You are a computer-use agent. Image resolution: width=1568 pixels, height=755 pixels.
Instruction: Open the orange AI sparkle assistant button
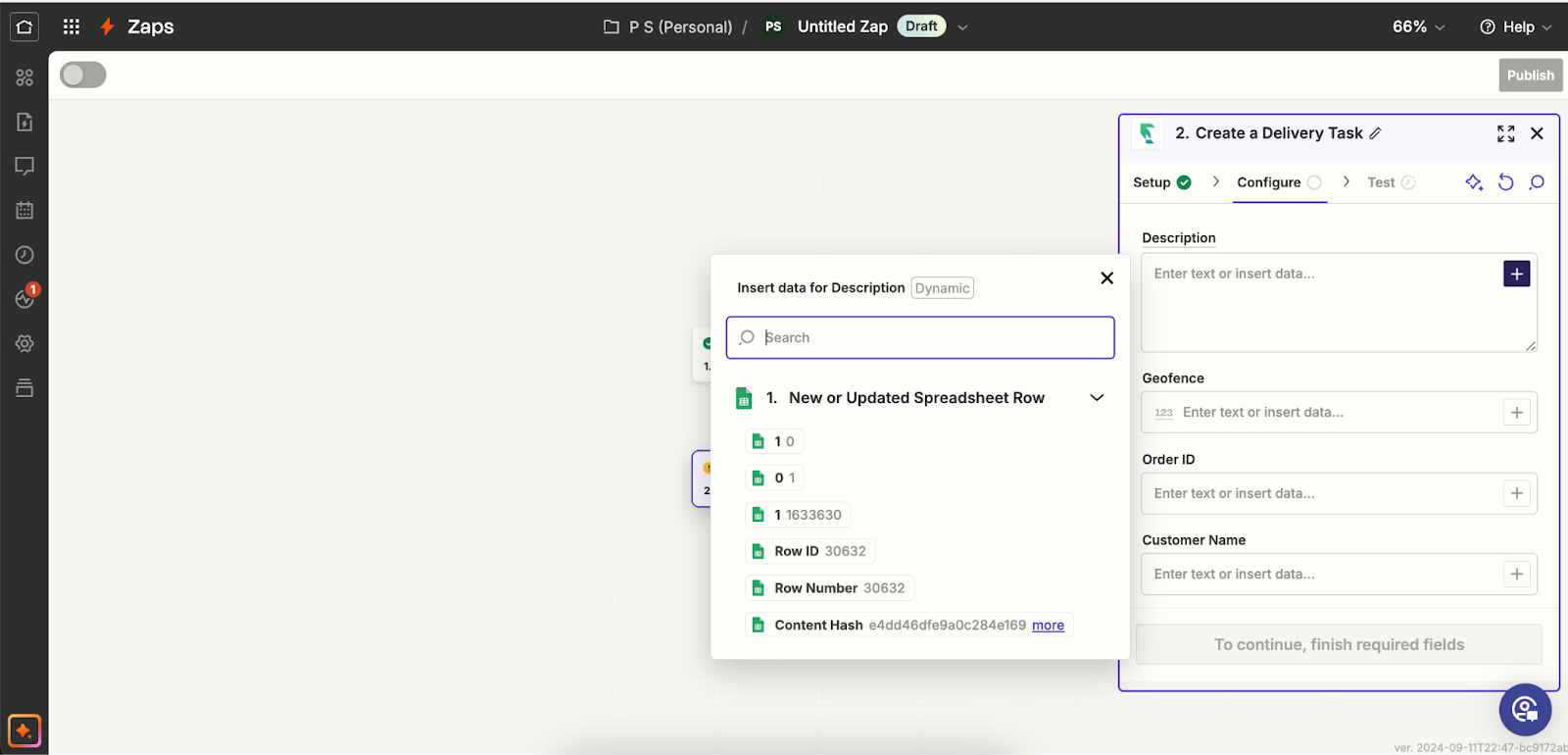24,731
